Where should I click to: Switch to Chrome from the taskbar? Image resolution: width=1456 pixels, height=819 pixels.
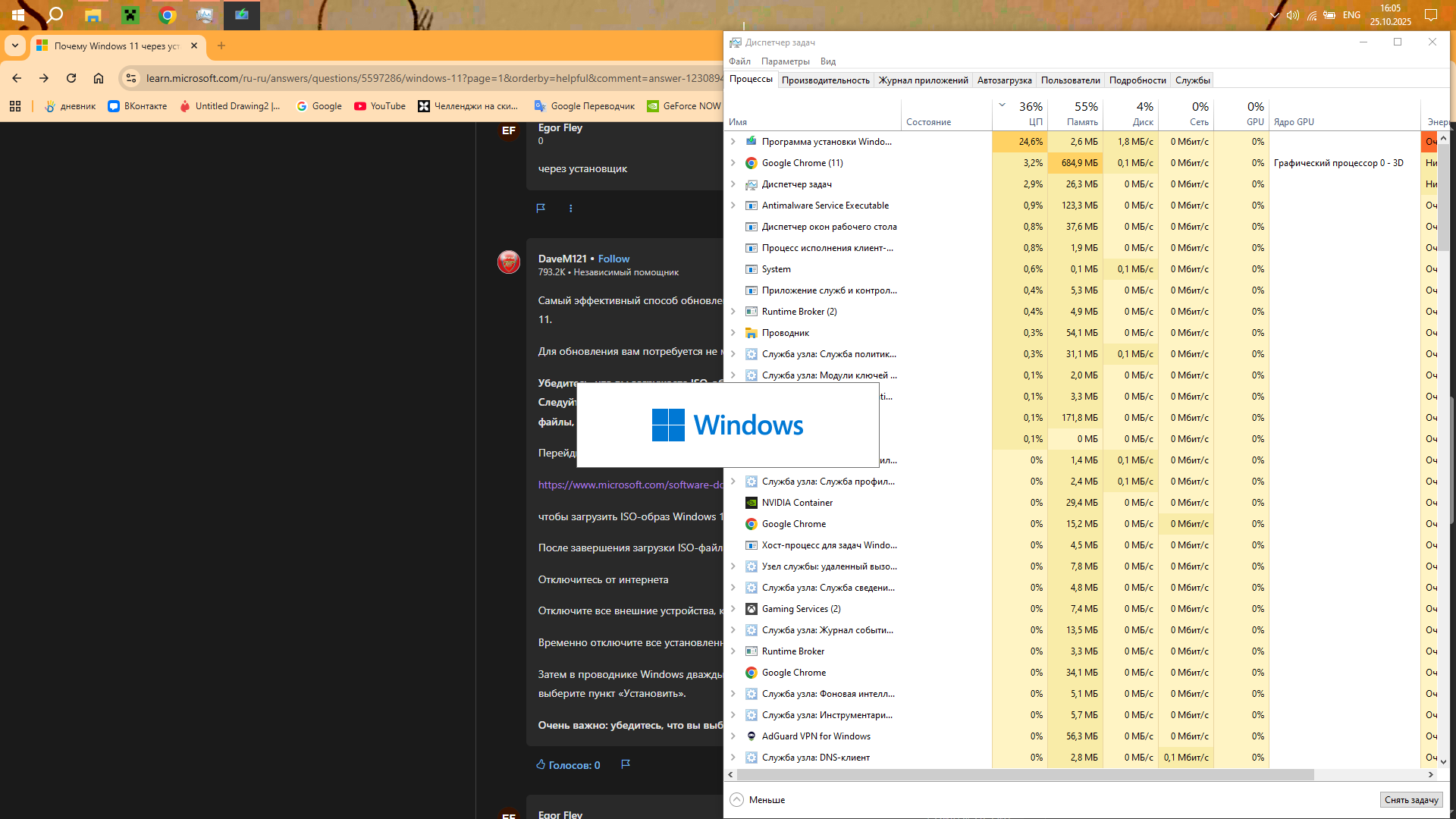(x=168, y=14)
